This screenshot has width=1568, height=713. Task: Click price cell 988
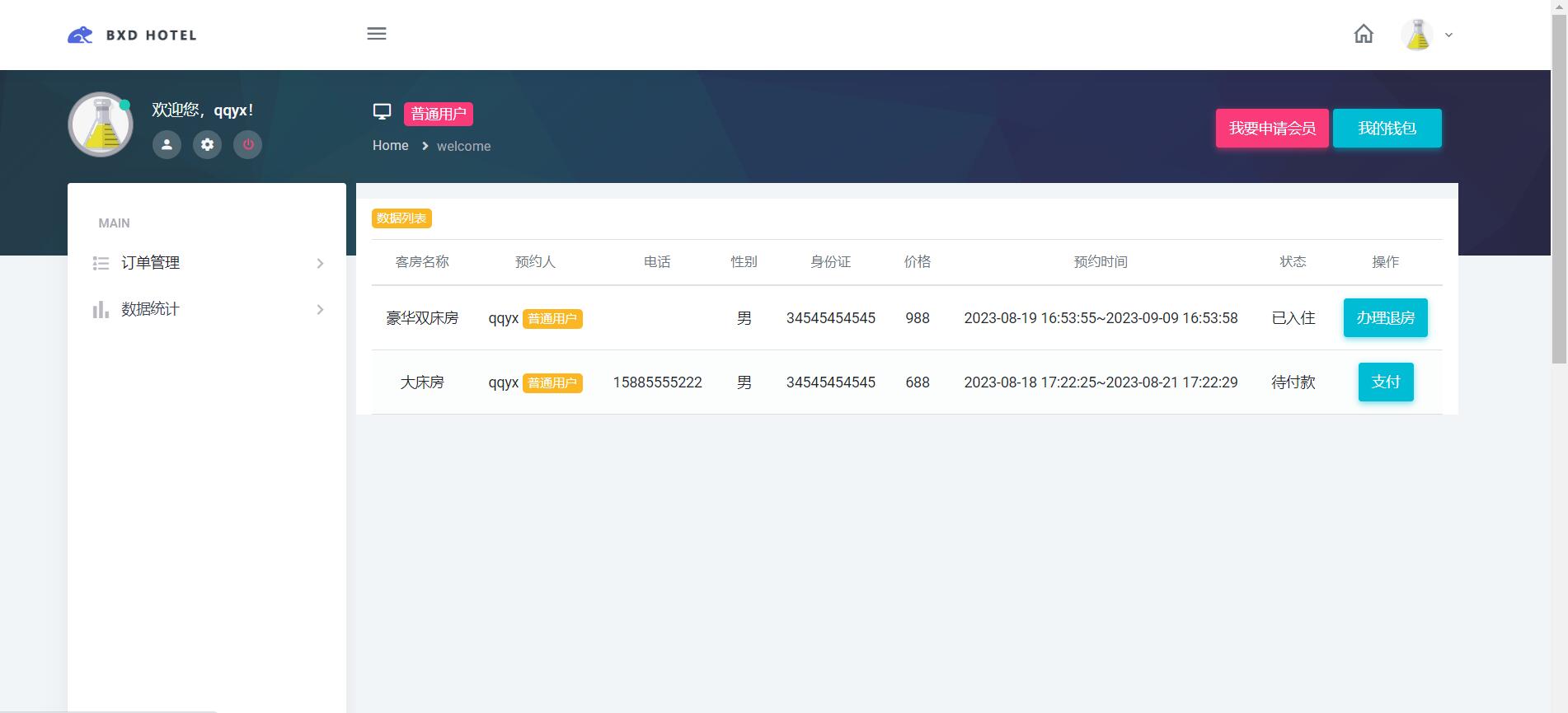click(x=918, y=318)
